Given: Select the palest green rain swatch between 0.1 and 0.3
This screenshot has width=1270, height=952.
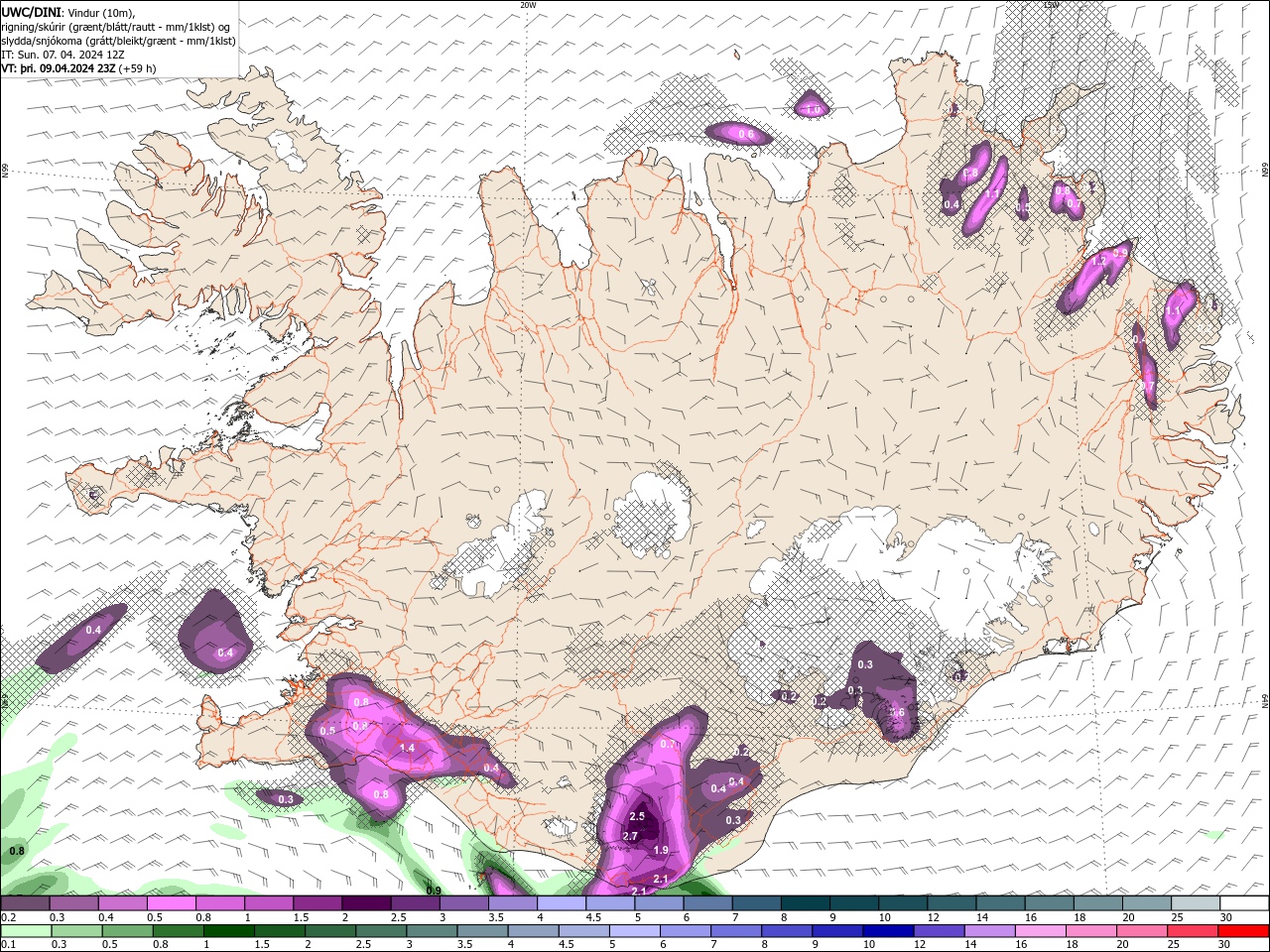Looking at the screenshot, I should pyautogui.click(x=26, y=931).
